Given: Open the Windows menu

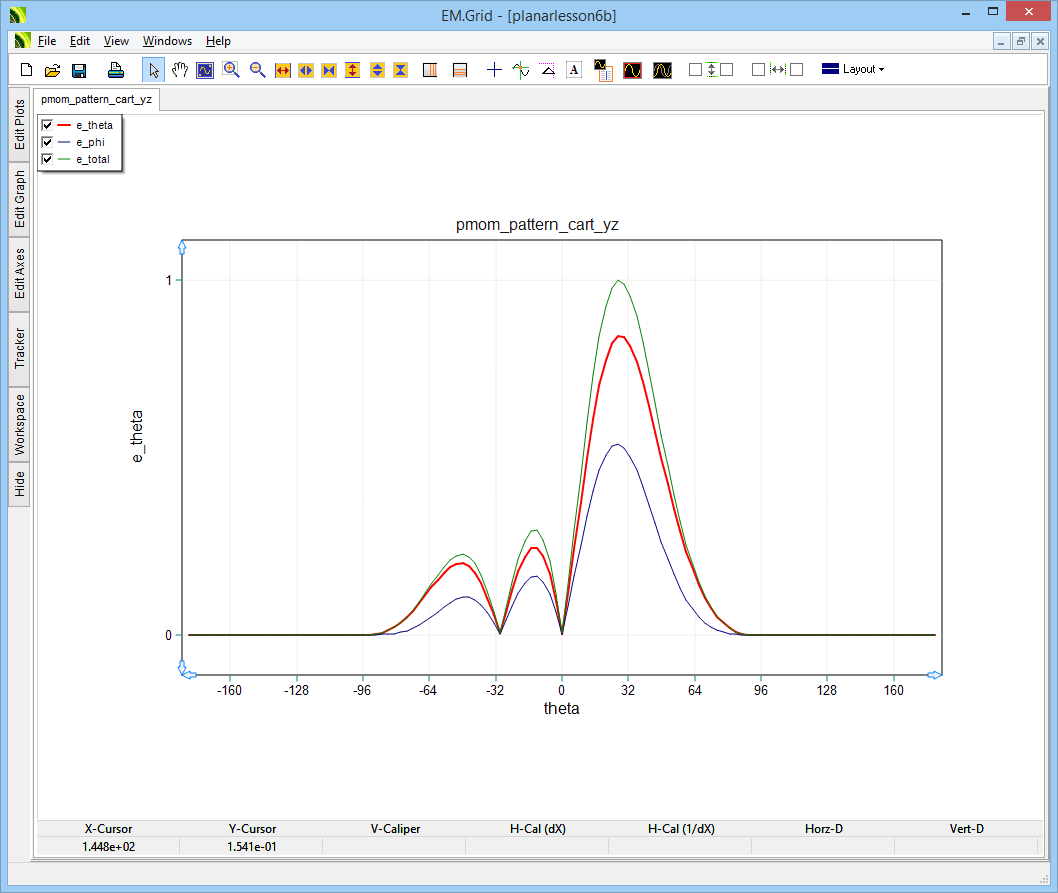Looking at the screenshot, I should pyautogui.click(x=167, y=41).
